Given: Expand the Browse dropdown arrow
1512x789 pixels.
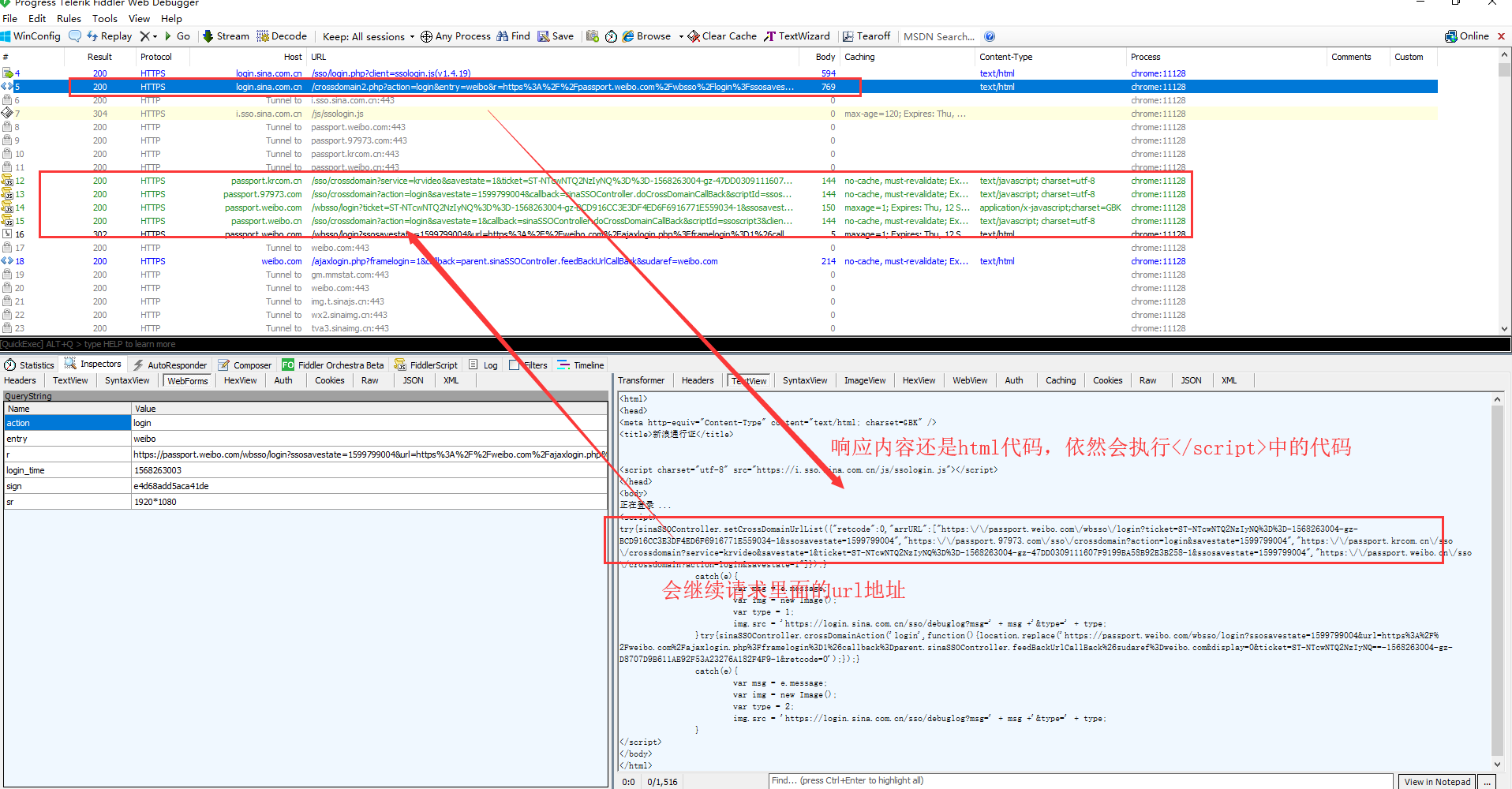Looking at the screenshot, I should [x=680, y=36].
